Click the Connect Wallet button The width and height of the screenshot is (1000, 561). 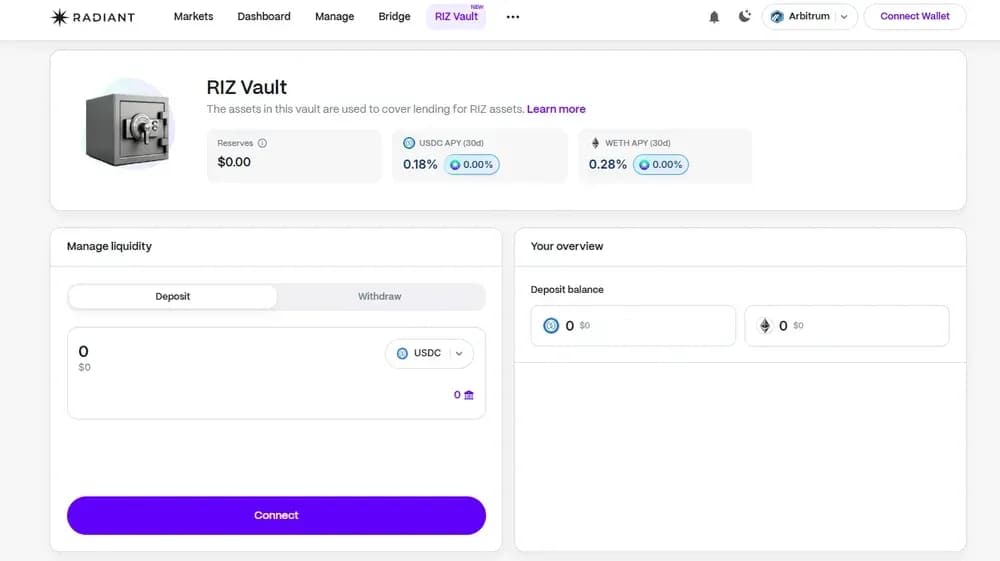(914, 17)
